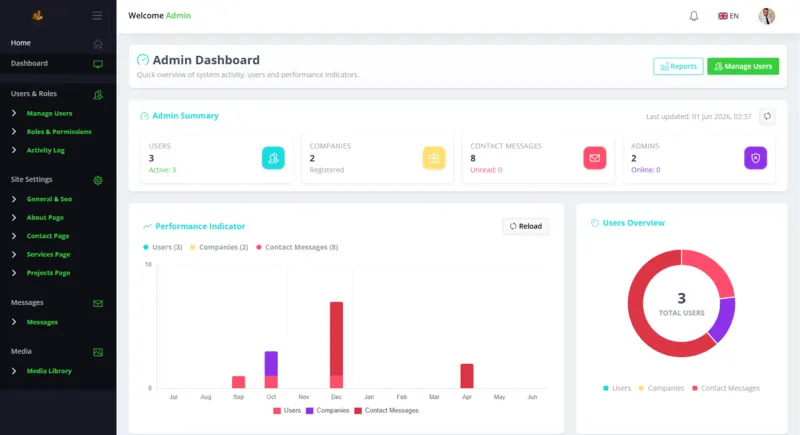Open Projects Page sidebar link
Image resolution: width=800 pixels, height=435 pixels.
point(48,273)
